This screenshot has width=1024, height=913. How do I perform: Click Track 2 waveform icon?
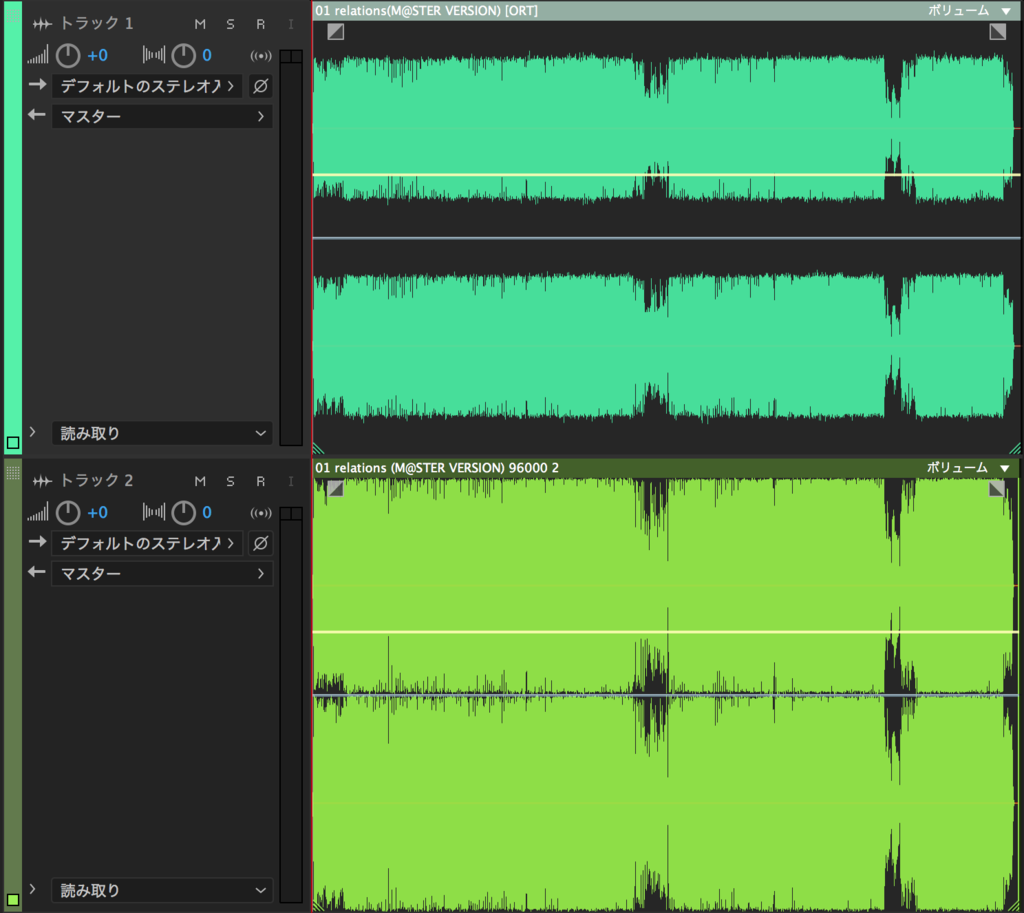(x=42, y=481)
